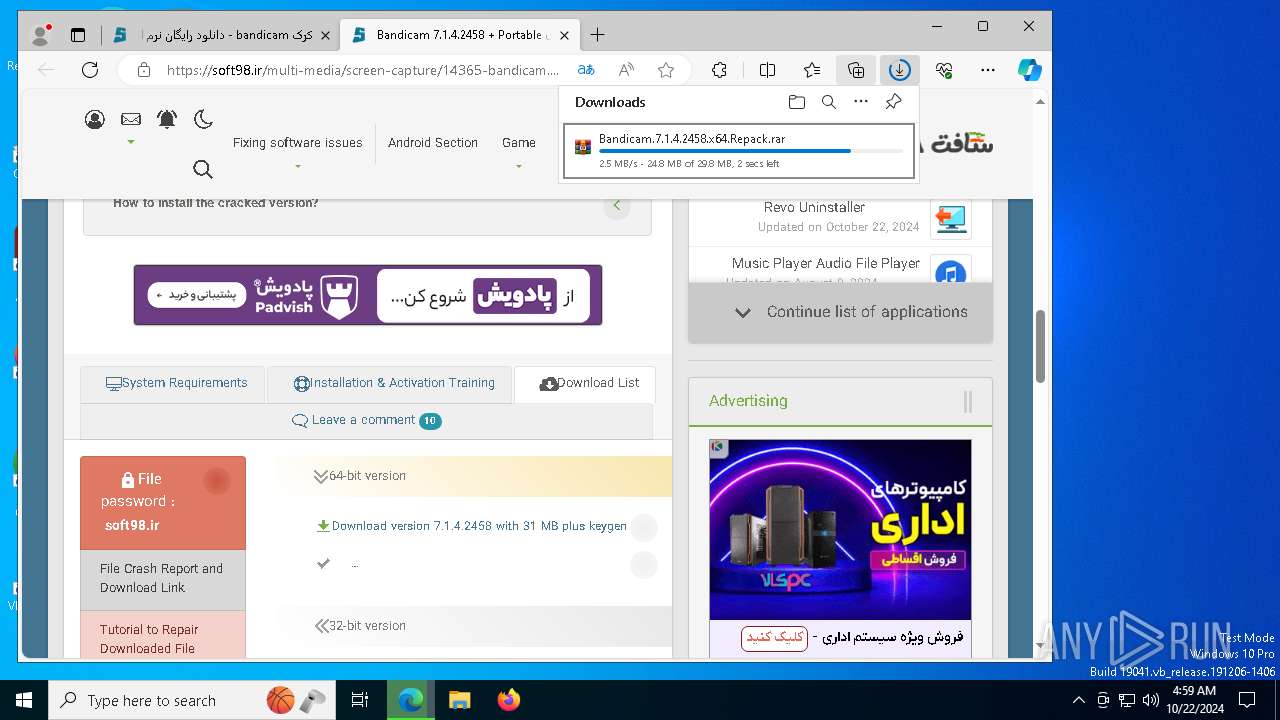Open the site search magnifier
The height and width of the screenshot is (720, 1280).
click(x=203, y=169)
